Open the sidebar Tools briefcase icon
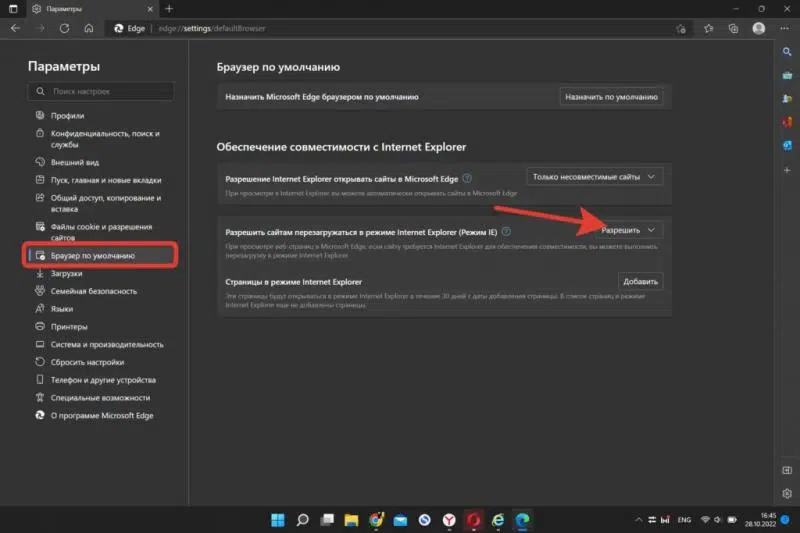 pyautogui.click(x=787, y=75)
